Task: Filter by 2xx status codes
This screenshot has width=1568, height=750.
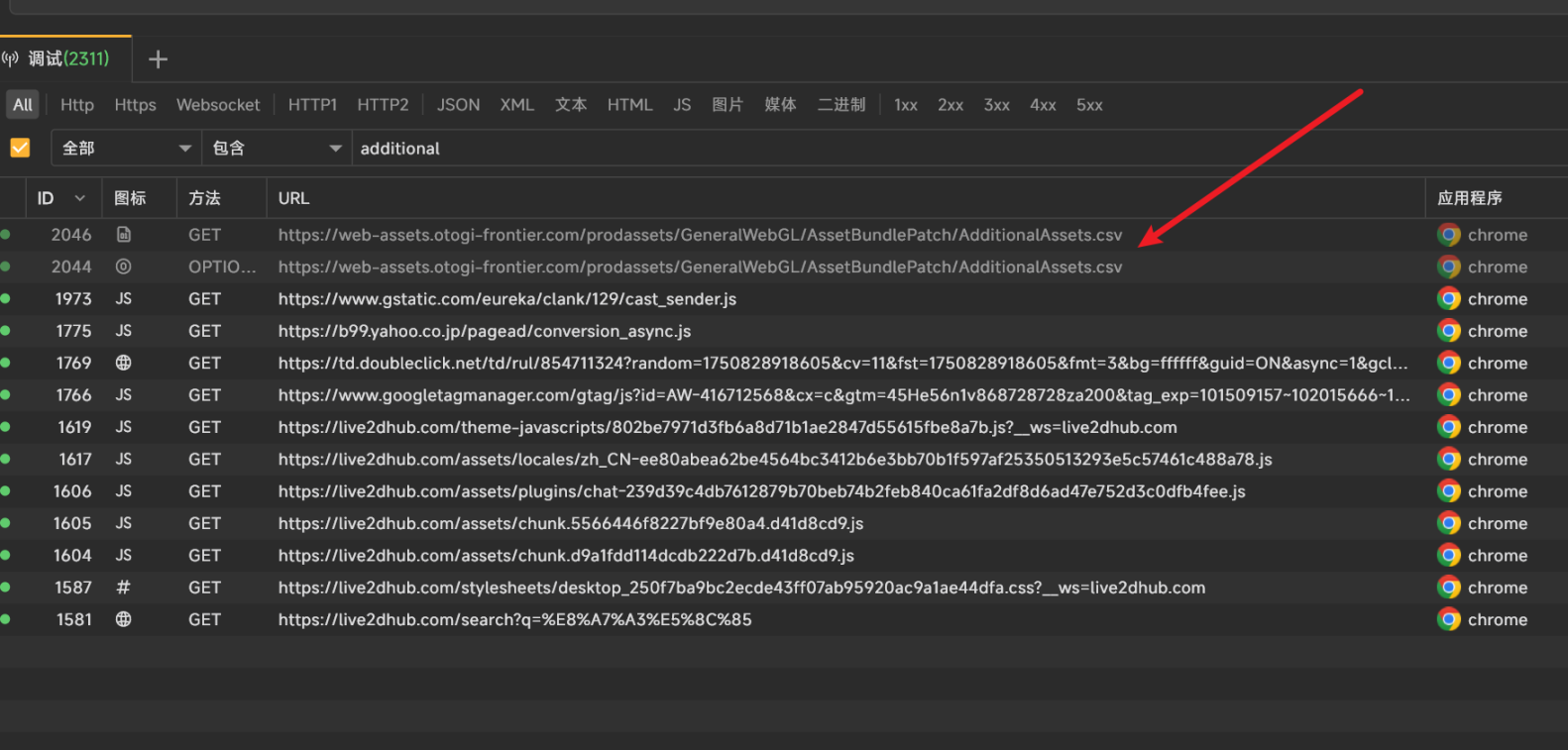Action: (951, 104)
